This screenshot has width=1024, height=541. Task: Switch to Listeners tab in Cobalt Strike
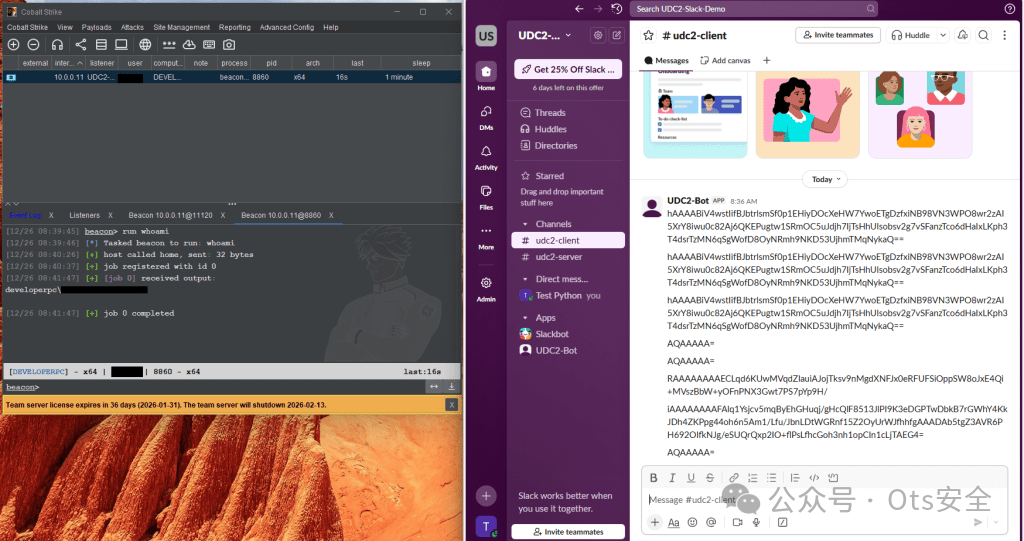click(84, 215)
